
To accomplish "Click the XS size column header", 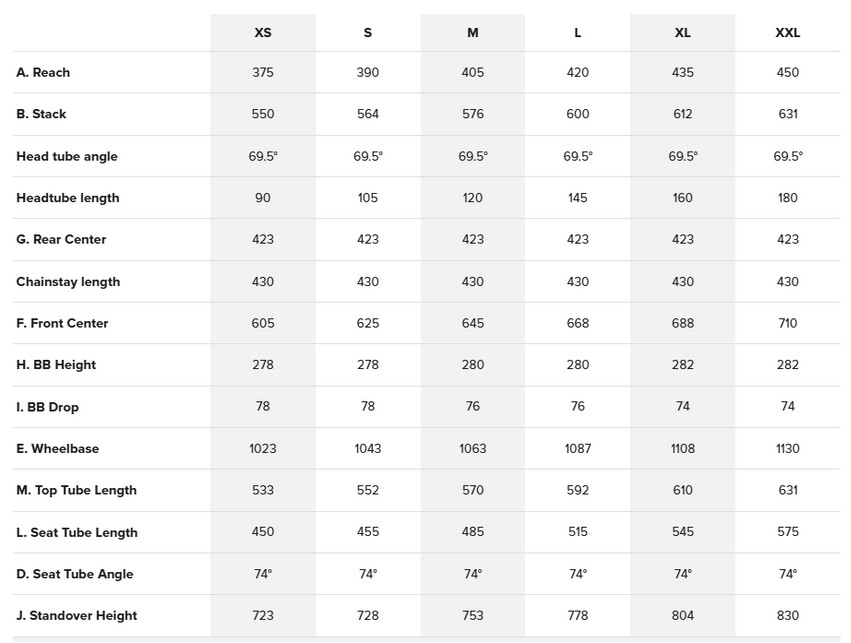I will [x=263, y=32].
